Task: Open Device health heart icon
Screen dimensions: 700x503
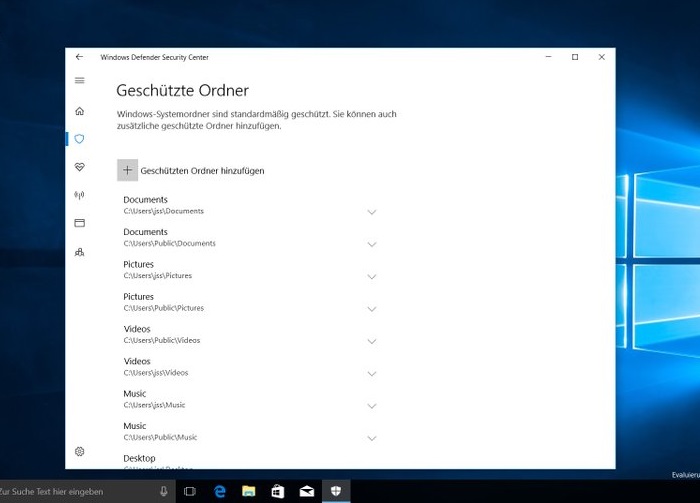Action: point(79,167)
